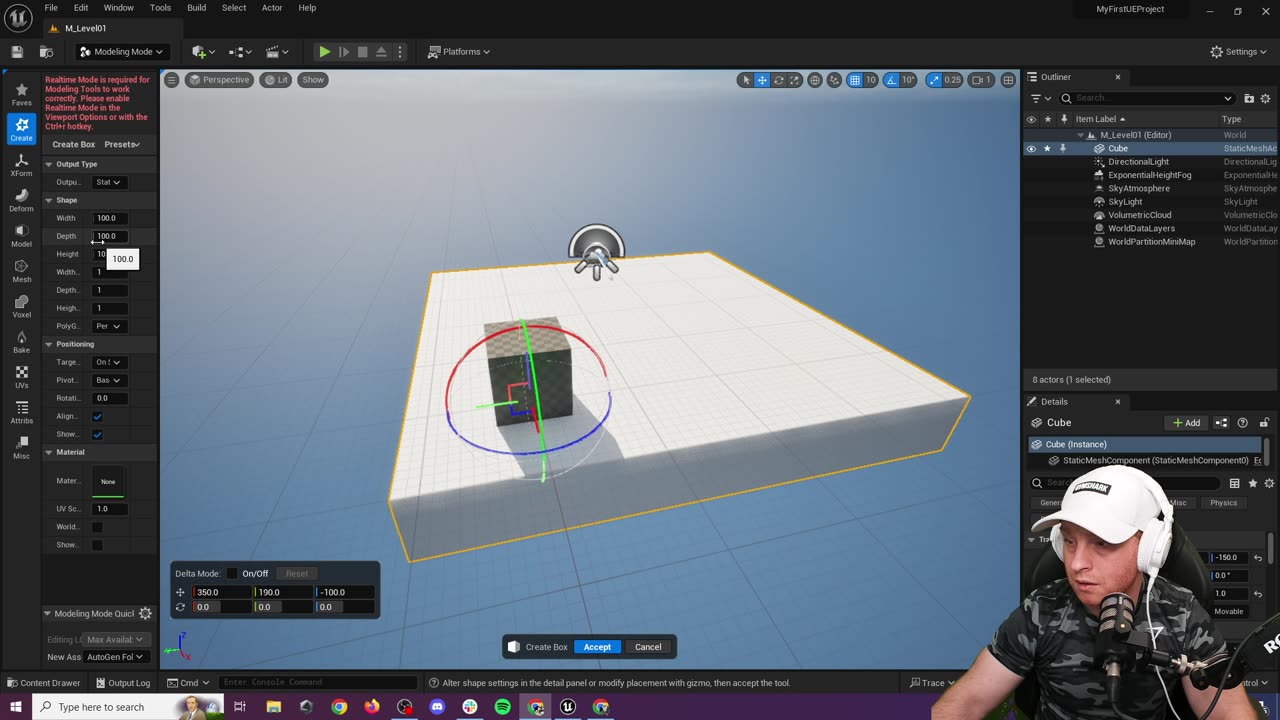Select the UVs tool category
This screenshot has width=1280, height=720.
coord(21,377)
